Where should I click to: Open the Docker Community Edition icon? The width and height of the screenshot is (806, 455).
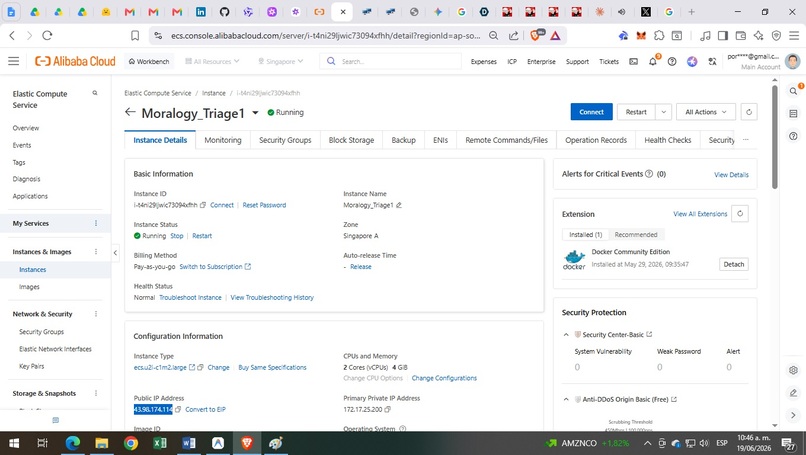[574, 260]
